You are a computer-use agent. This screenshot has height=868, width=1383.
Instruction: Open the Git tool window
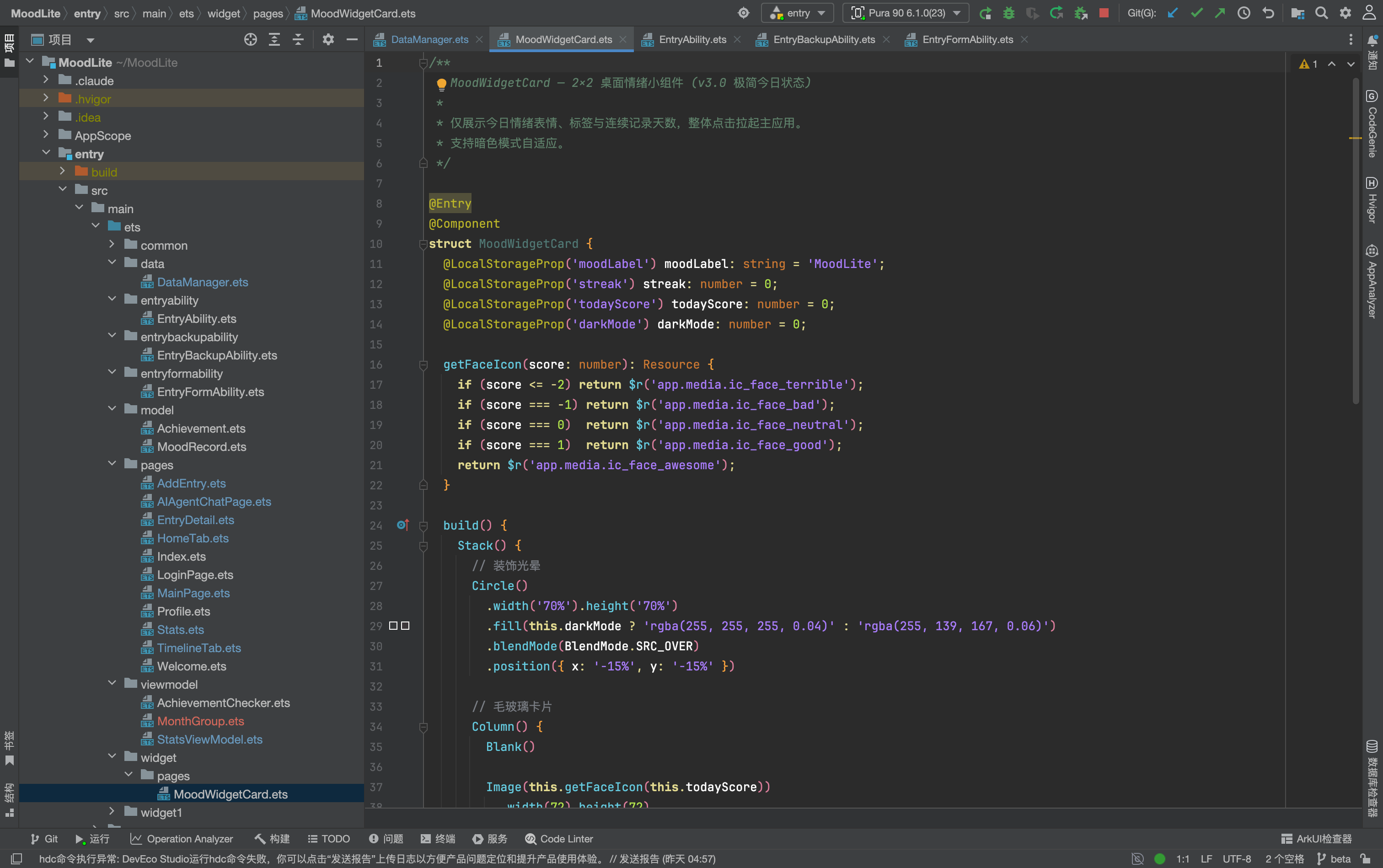click(44, 839)
